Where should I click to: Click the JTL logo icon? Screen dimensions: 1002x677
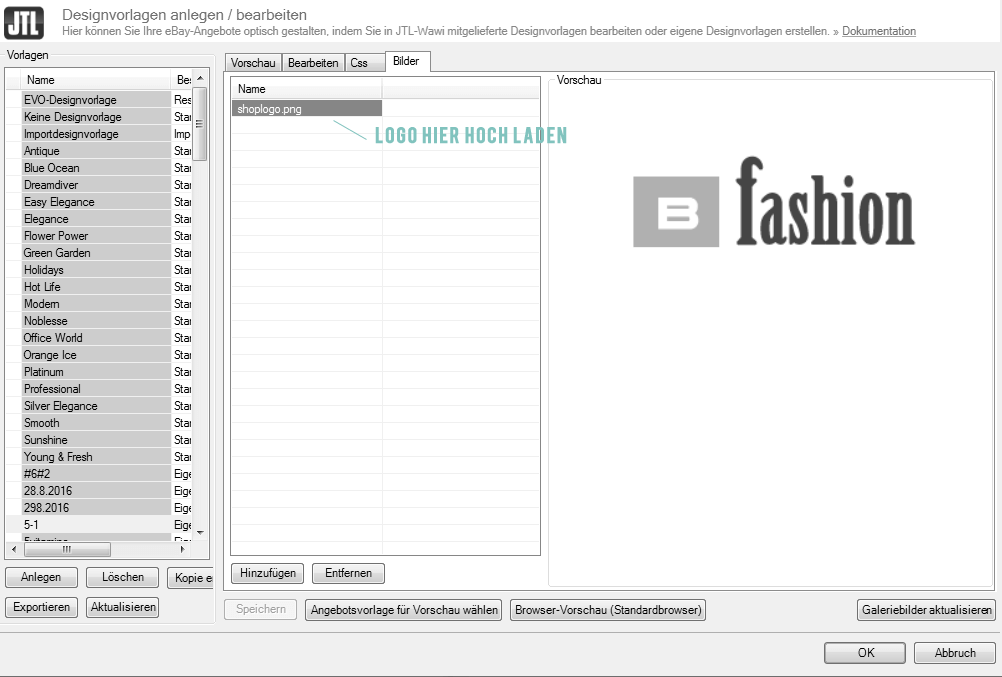[24, 22]
